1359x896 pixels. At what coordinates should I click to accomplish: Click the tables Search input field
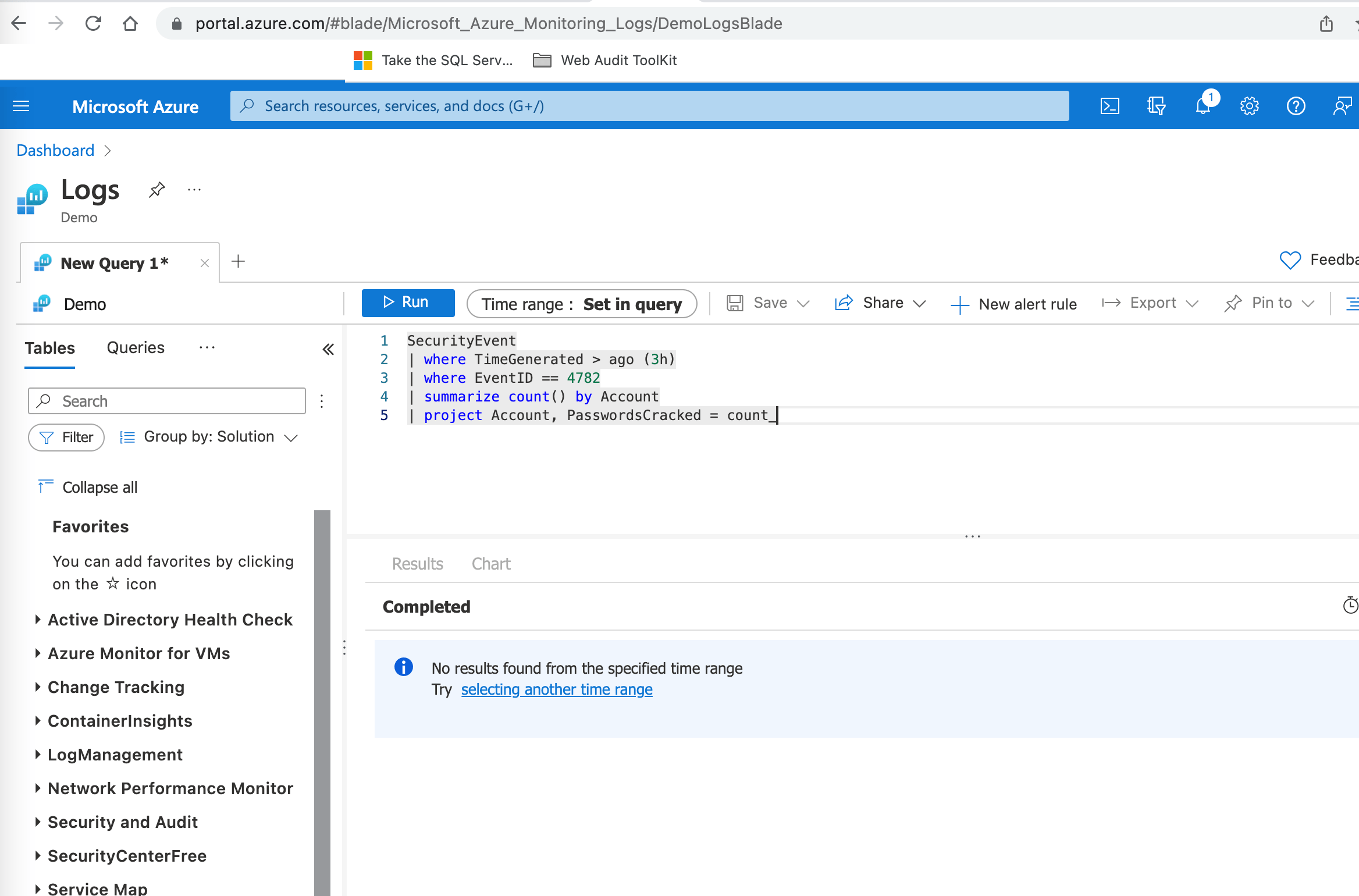coord(175,401)
